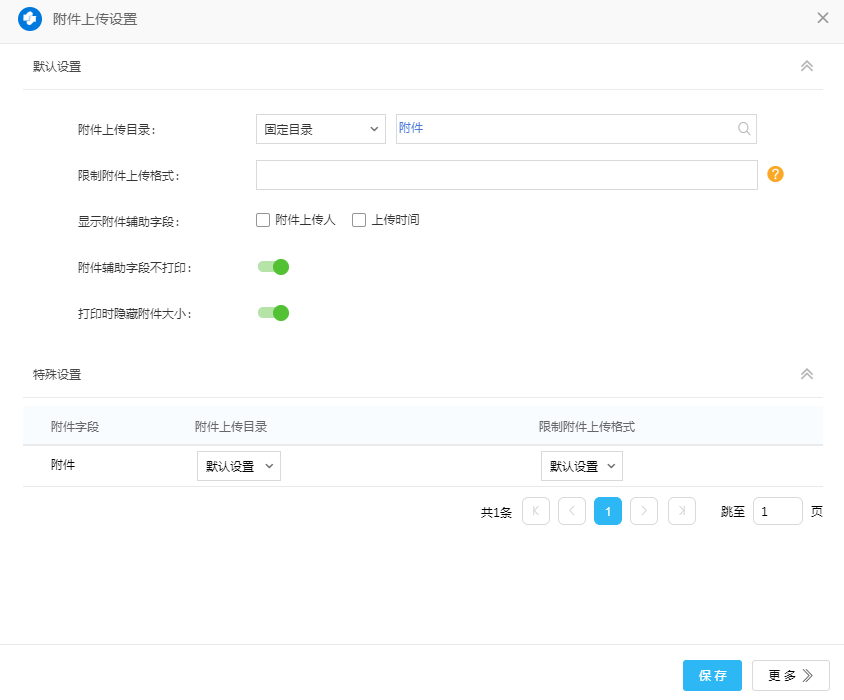The height and width of the screenshot is (700, 844).
Task: Collapse the 默认设置 section
Action: [x=807, y=67]
